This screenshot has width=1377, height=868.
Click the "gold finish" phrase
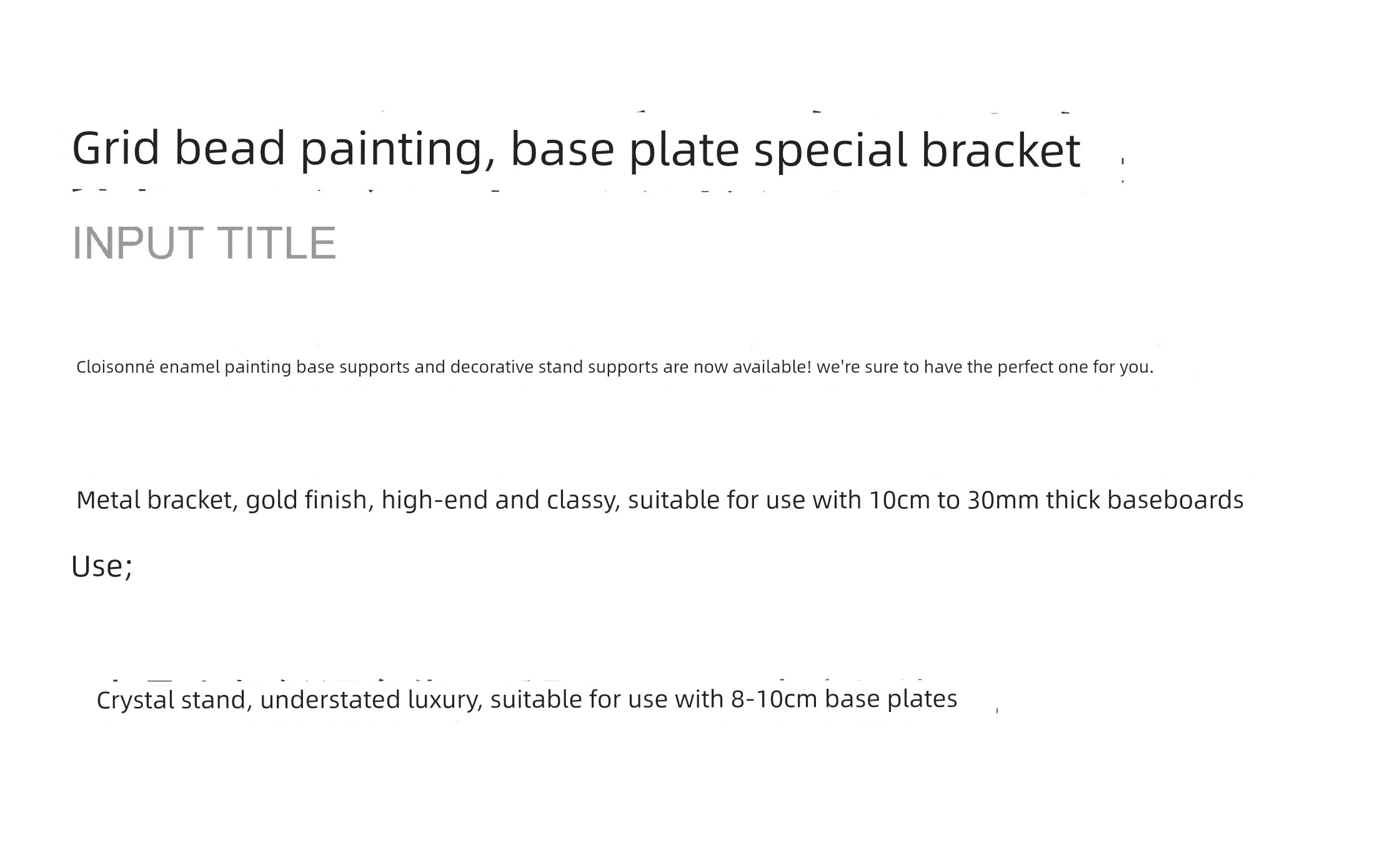307,500
